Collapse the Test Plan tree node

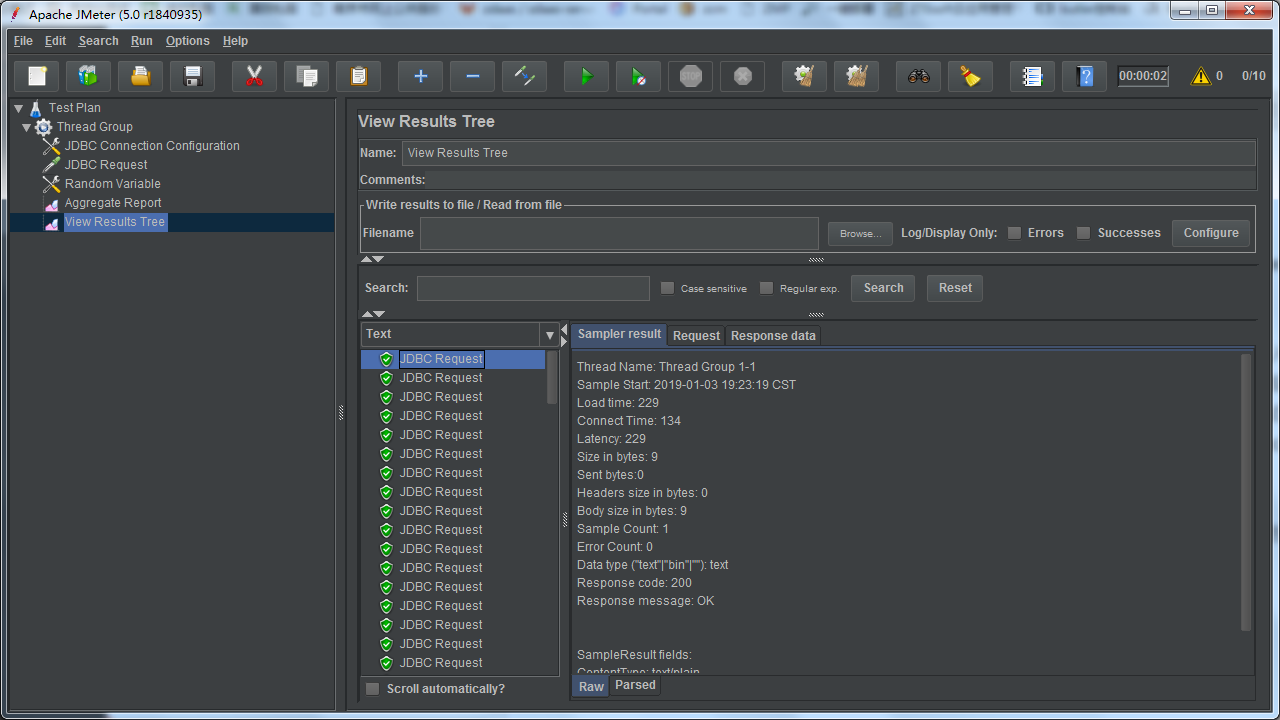[19, 108]
